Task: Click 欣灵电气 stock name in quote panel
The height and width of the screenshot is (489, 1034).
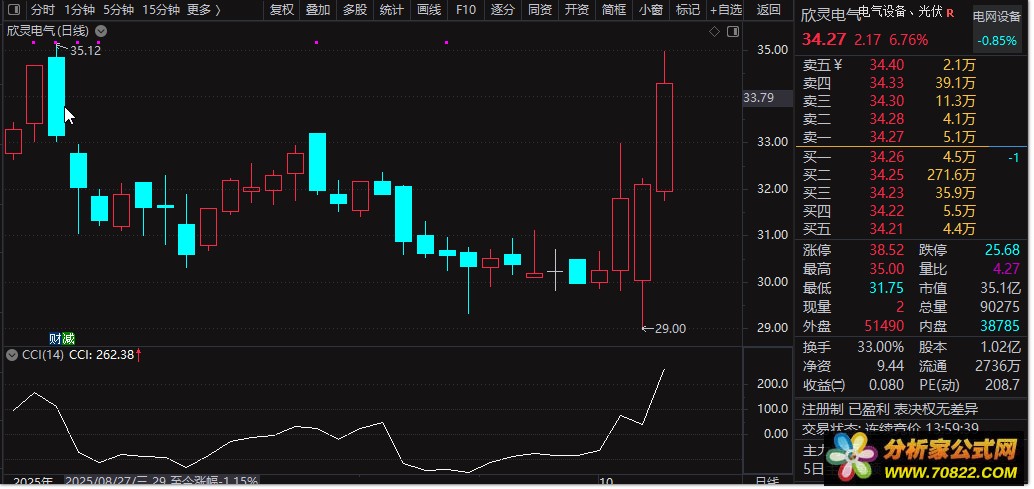Action: coord(831,14)
